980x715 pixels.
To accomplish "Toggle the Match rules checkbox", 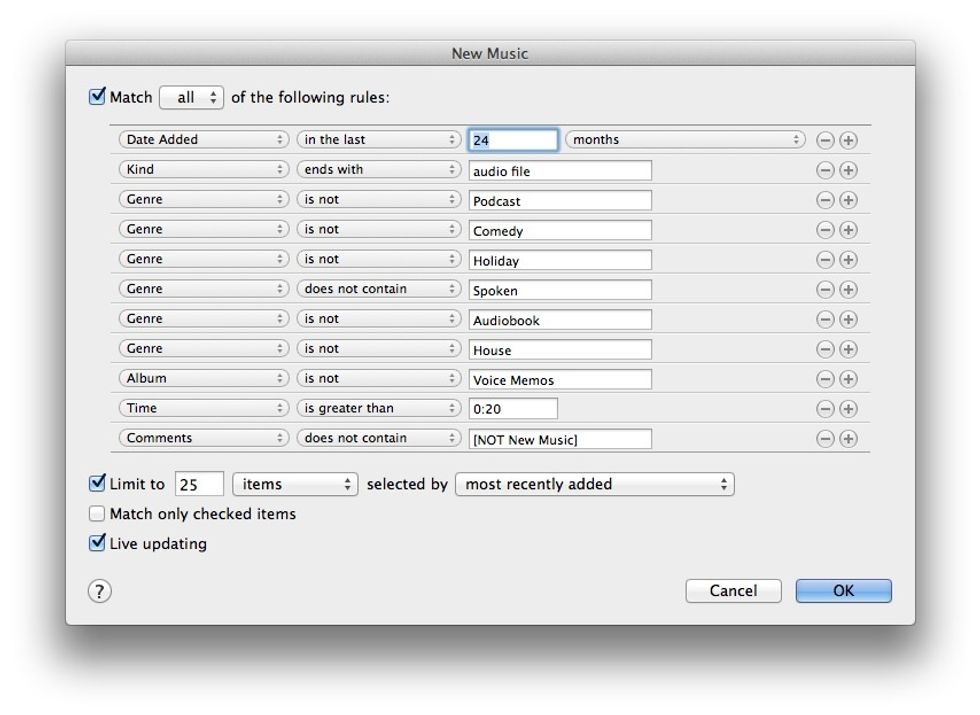I will 97,97.
